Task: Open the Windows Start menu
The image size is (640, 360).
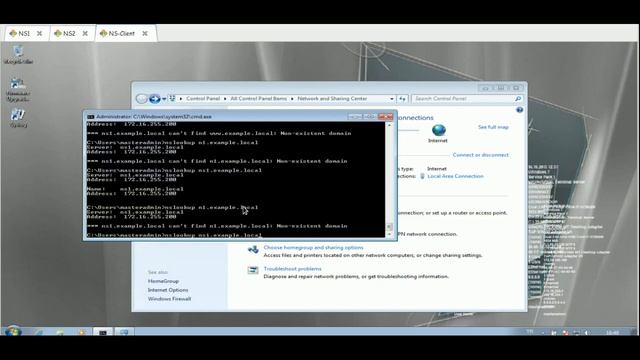Action: pos(12,331)
